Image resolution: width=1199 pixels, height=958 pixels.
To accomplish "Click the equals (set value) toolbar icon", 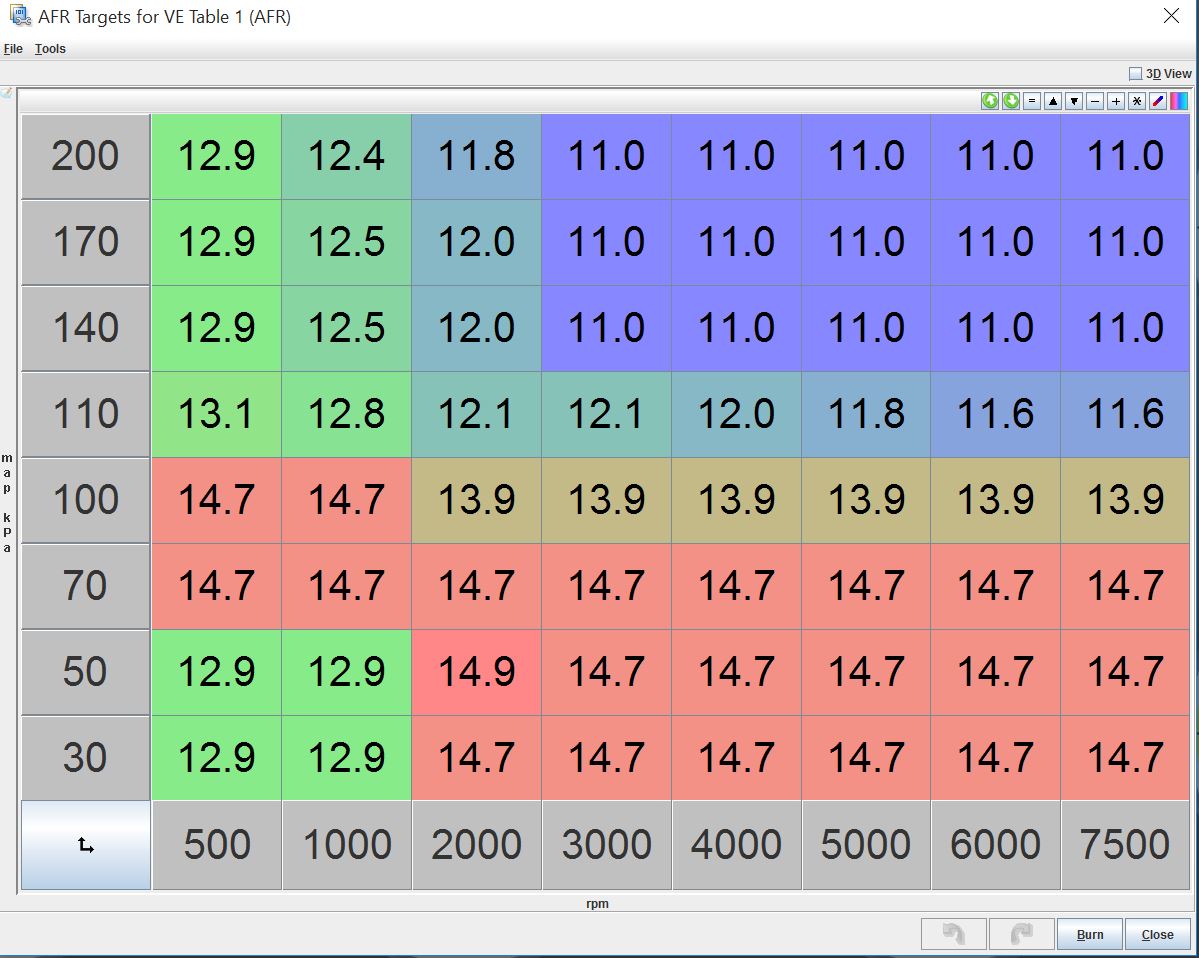I will click(x=1032, y=101).
